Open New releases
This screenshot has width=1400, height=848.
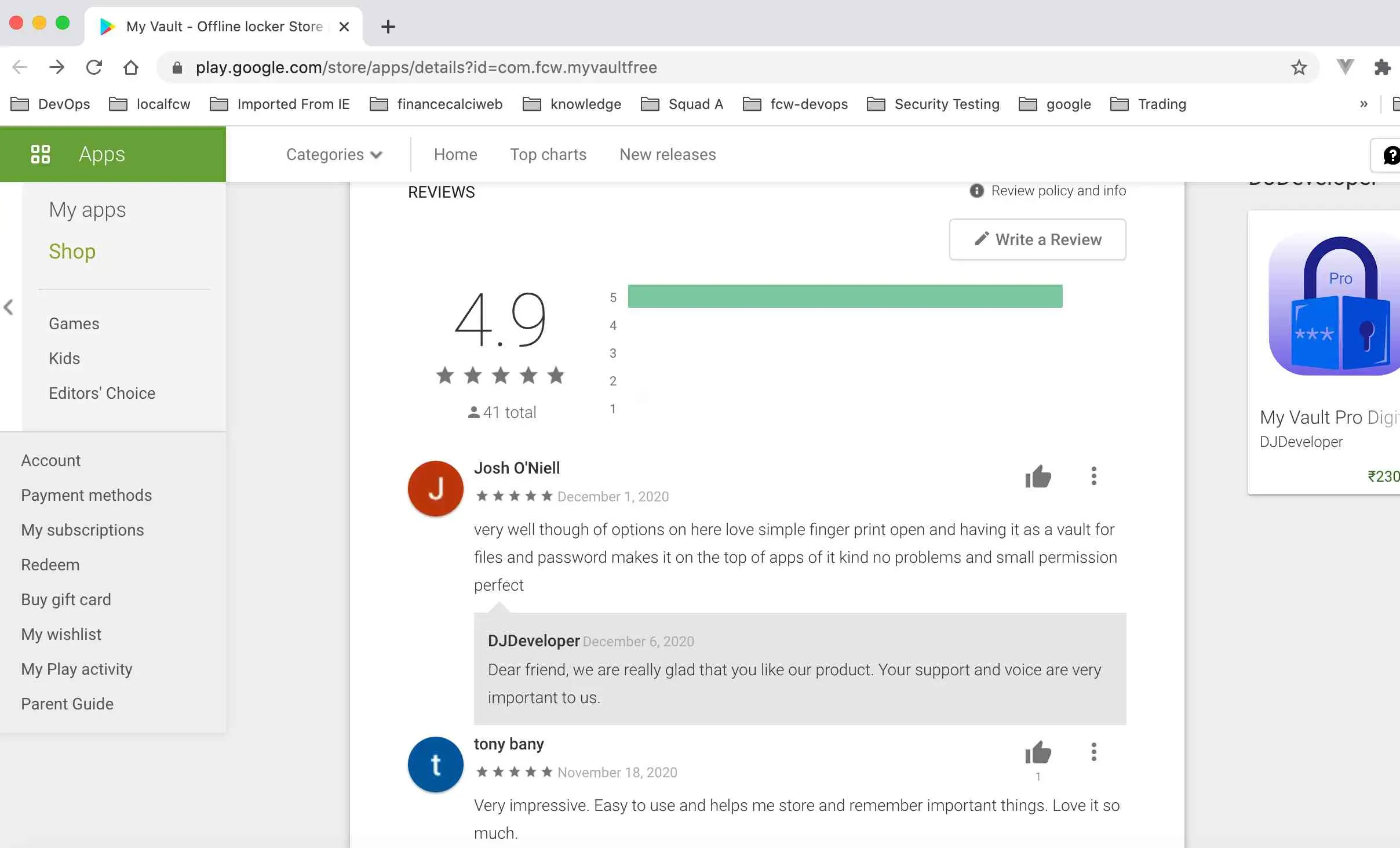pyautogui.click(x=668, y=154)
